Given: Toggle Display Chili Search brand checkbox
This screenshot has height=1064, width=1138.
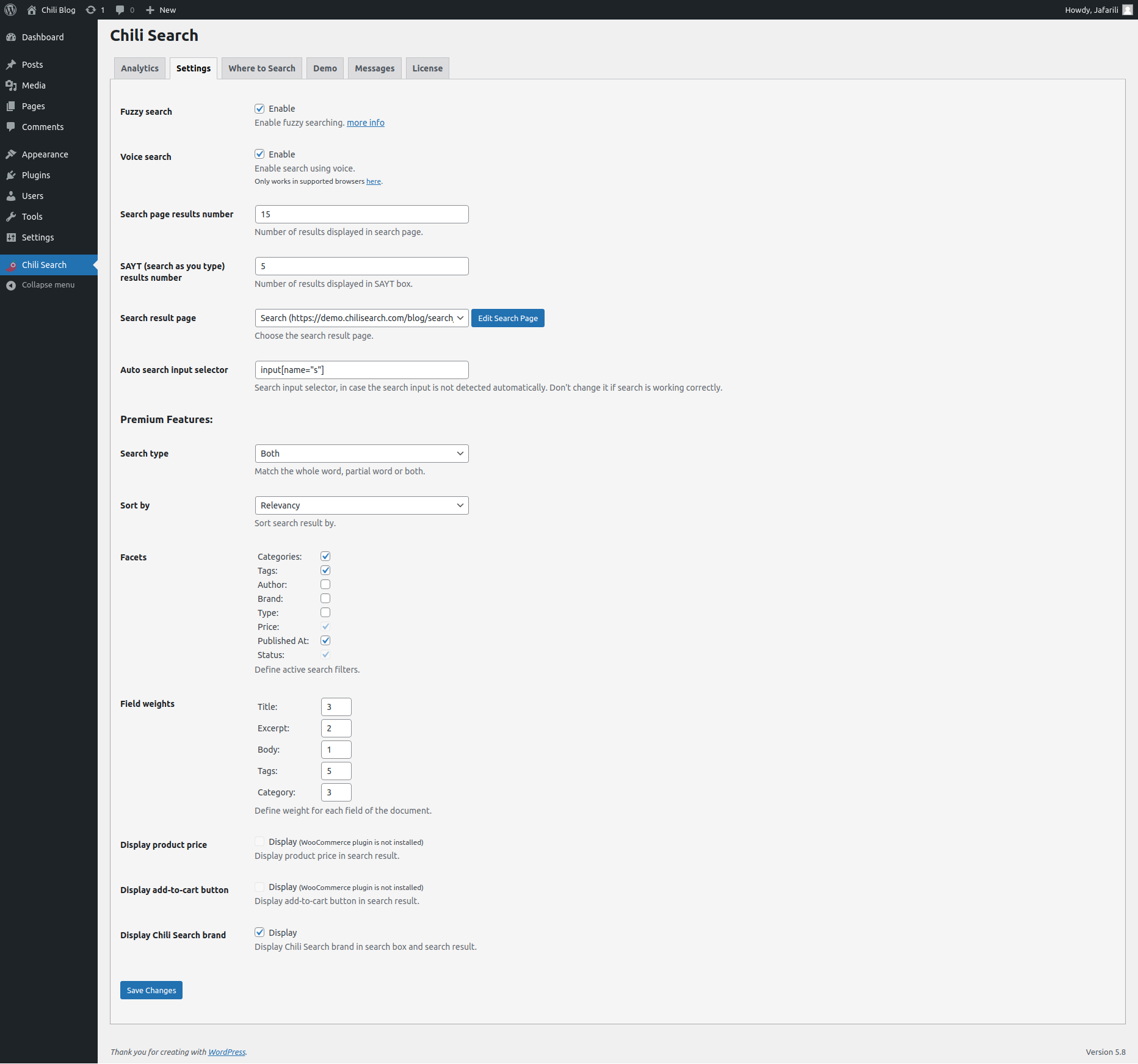Looking at the screenshot, I should [x=259, y=932].
